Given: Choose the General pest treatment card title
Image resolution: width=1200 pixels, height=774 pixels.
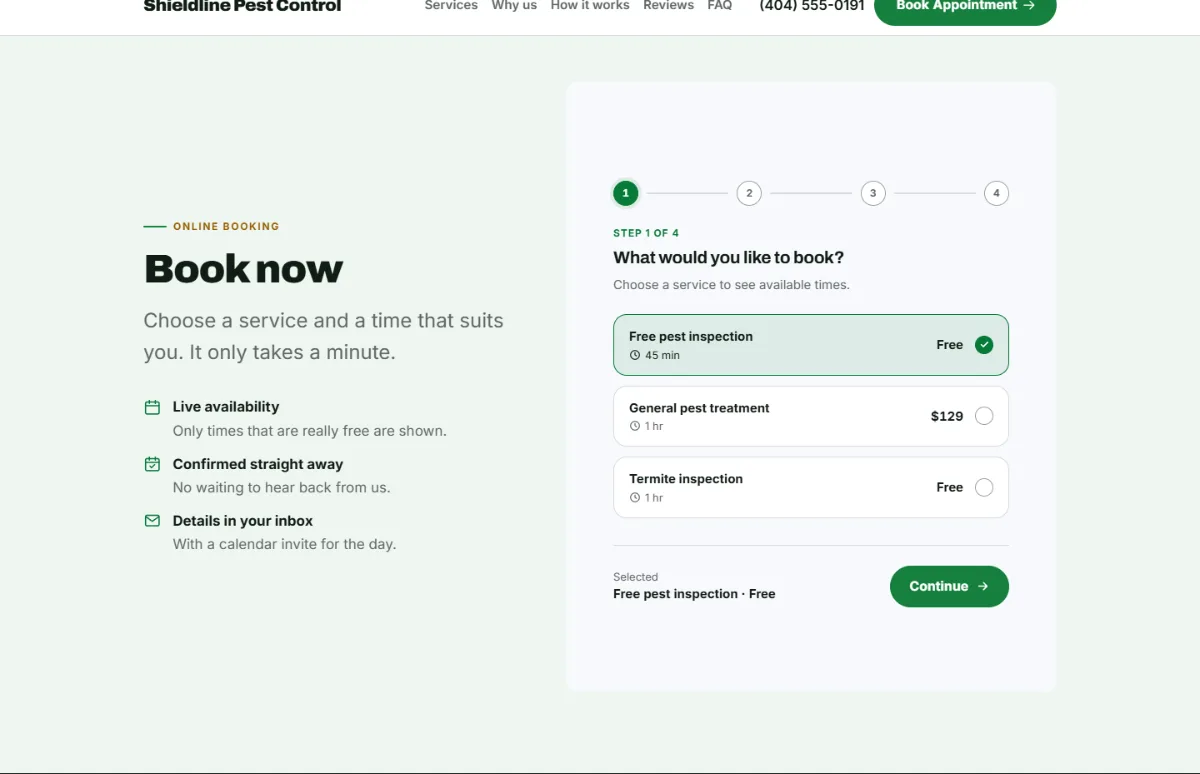Looking at the screenshot, I should pyautogui.click(x=699, y=408).
